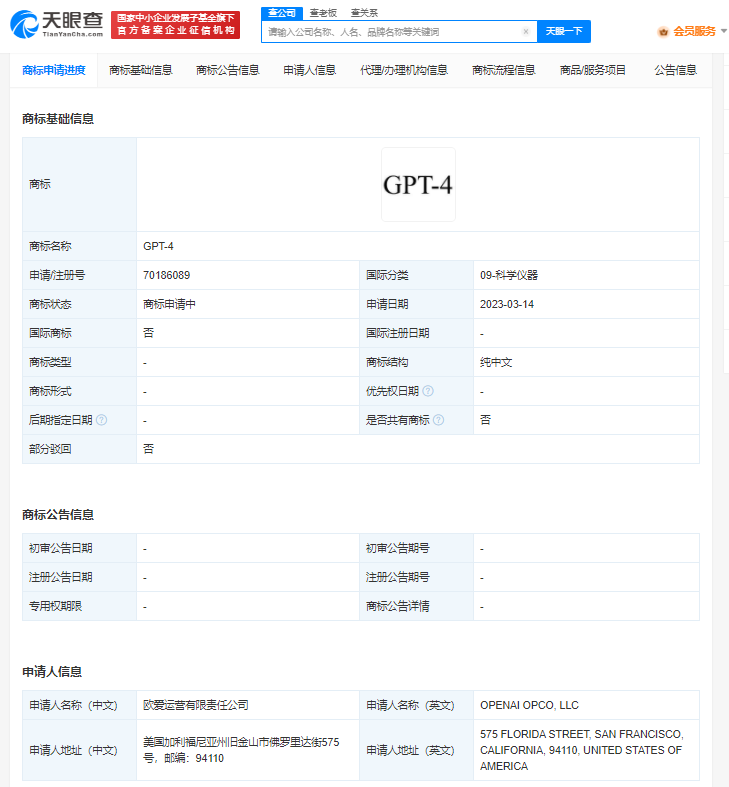Click the 国际商标 label cell

79,333
